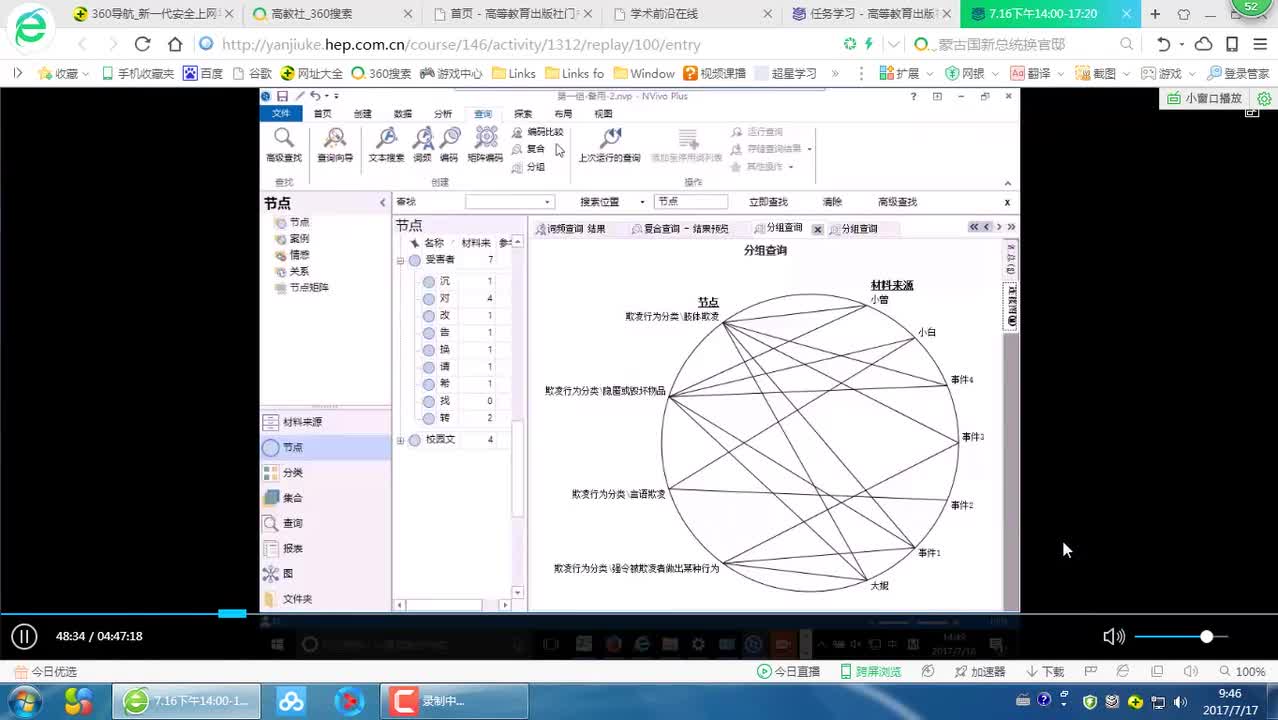
Task: Select 情感 in the nodes tree
Action: (299, 255)
